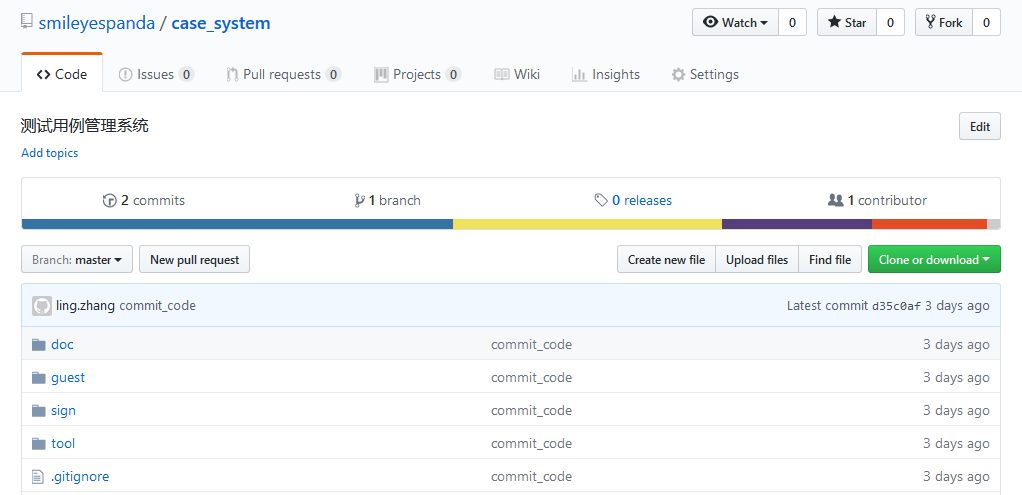The height and width of the screenshot is (495, 1022).
Task: Click the Add topics link
Action: tap(50, 153)
